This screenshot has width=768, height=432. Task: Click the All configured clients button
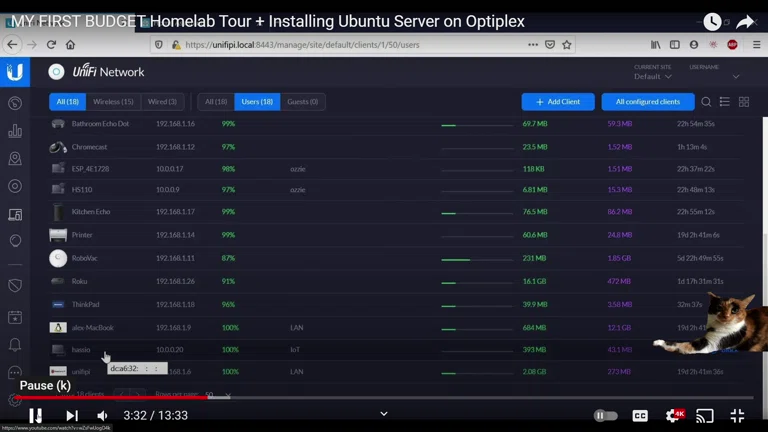pyautogui.click(x=647, y=102)
